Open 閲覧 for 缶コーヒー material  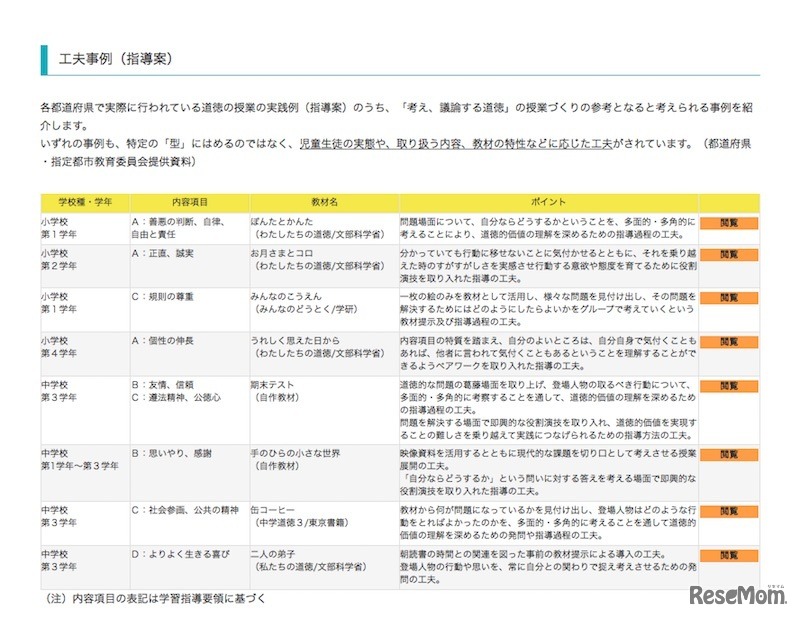[729, 509]
